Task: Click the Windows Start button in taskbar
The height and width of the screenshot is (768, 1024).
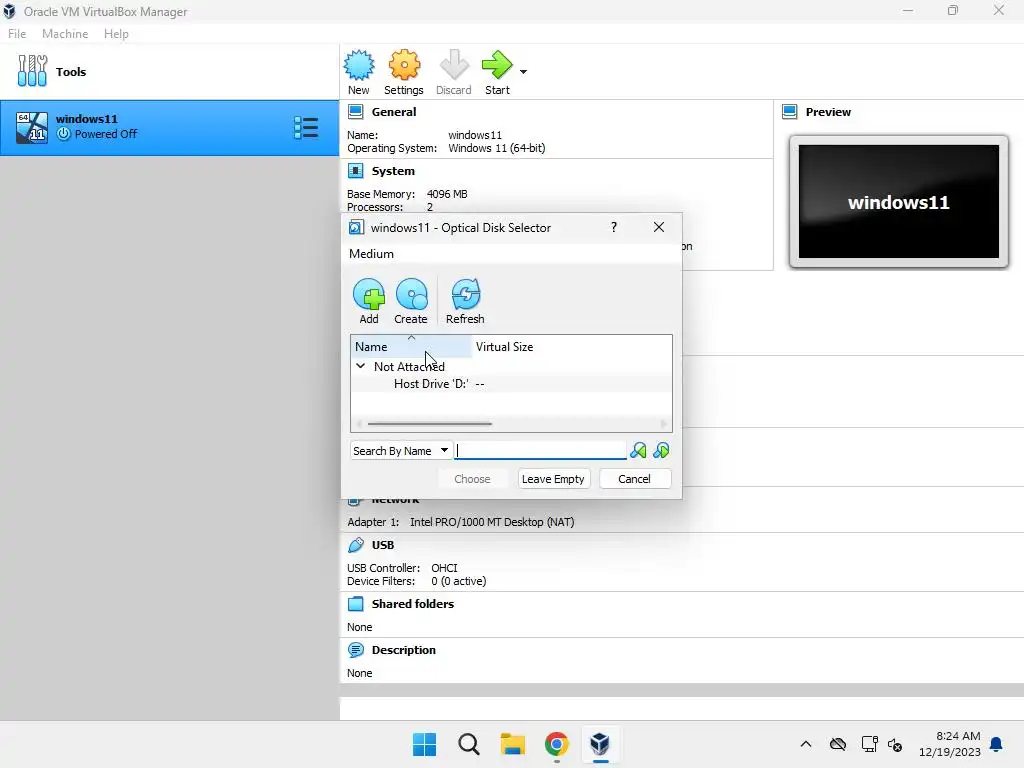Action: [x=424, y=744]
